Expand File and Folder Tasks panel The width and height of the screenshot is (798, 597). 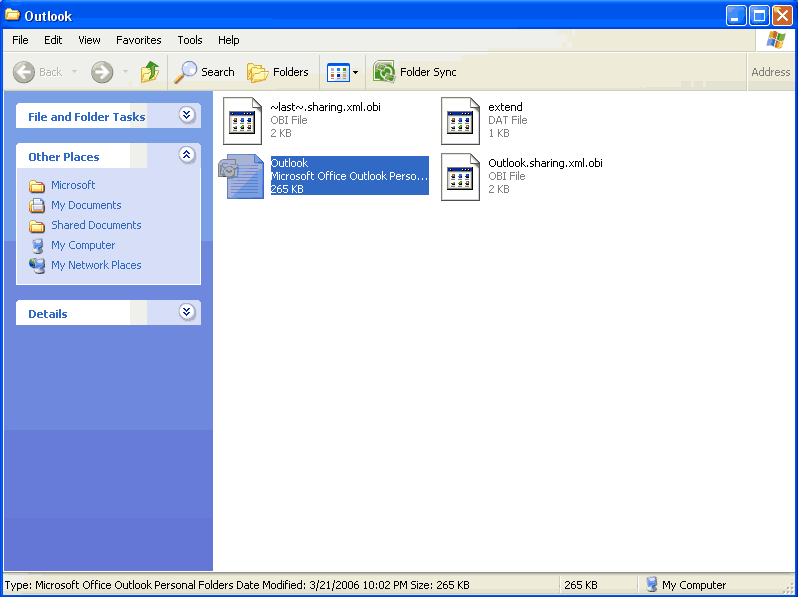point(187,115)
